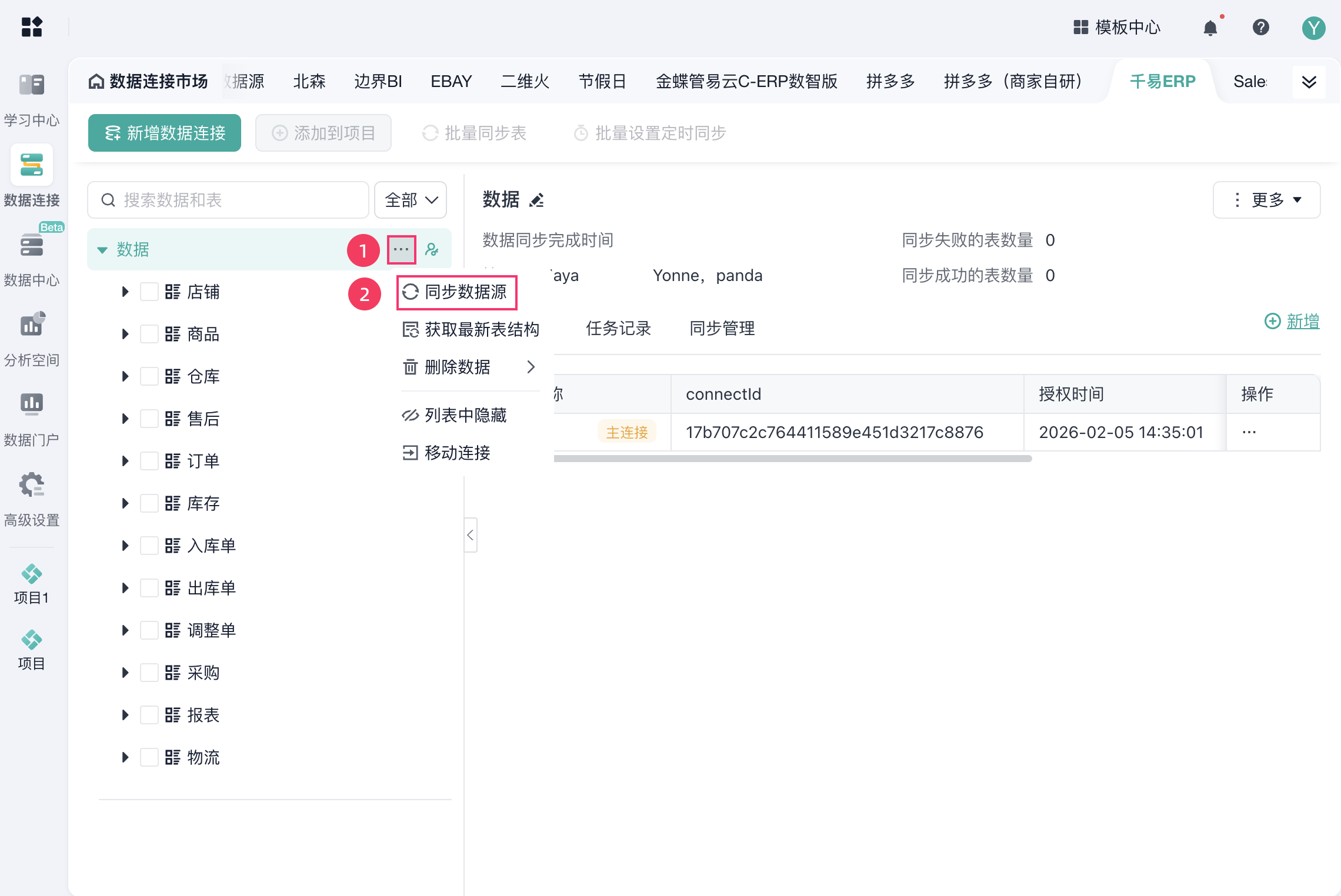Open 高级设置 gear in sidebar
1341x896 pixels.
(x=32, y=499)
